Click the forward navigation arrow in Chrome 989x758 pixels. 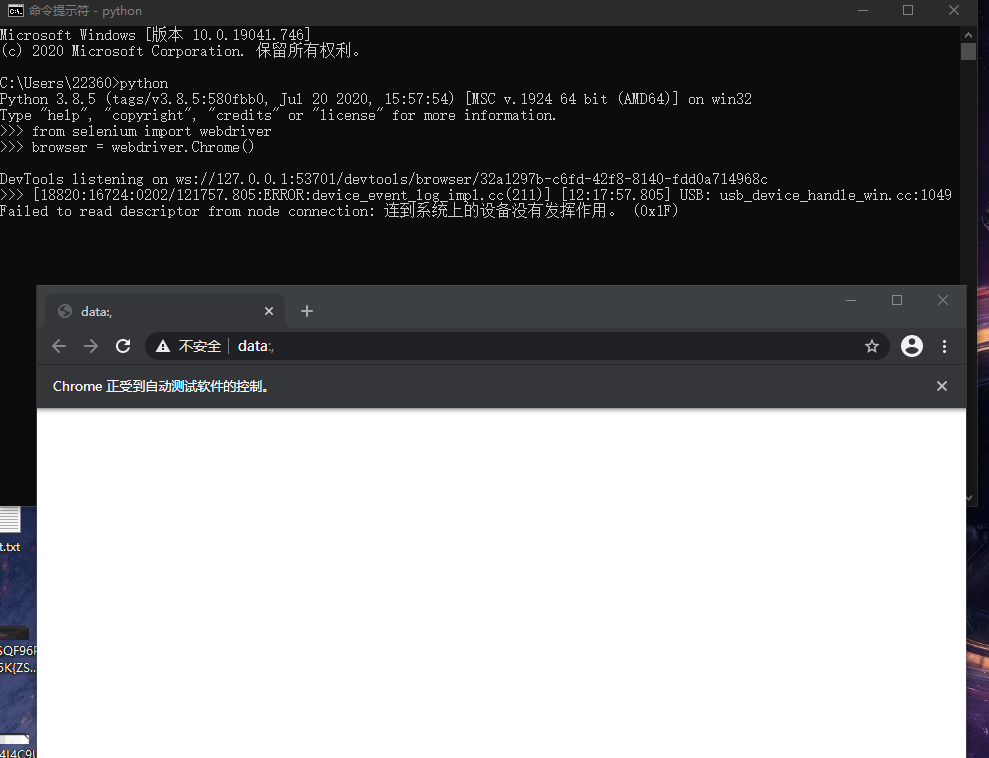tap(90, 345)
